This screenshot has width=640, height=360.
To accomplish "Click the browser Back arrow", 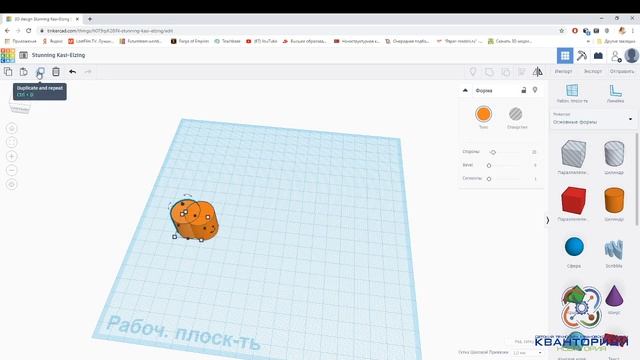I will [x=7, y=31].
